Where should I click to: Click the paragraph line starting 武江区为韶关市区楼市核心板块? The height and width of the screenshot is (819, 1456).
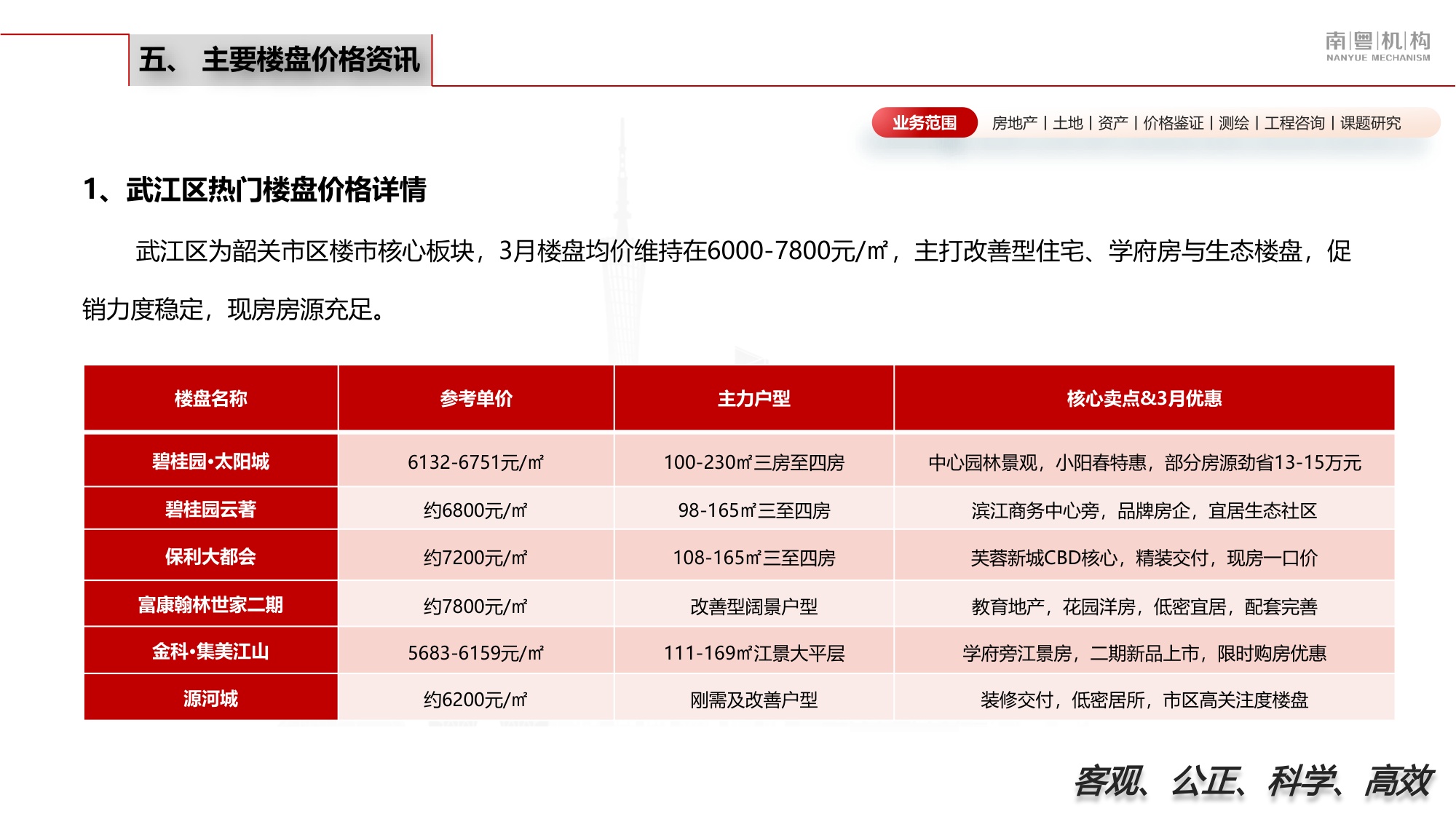pyautogui.click(x=743, y=250)
